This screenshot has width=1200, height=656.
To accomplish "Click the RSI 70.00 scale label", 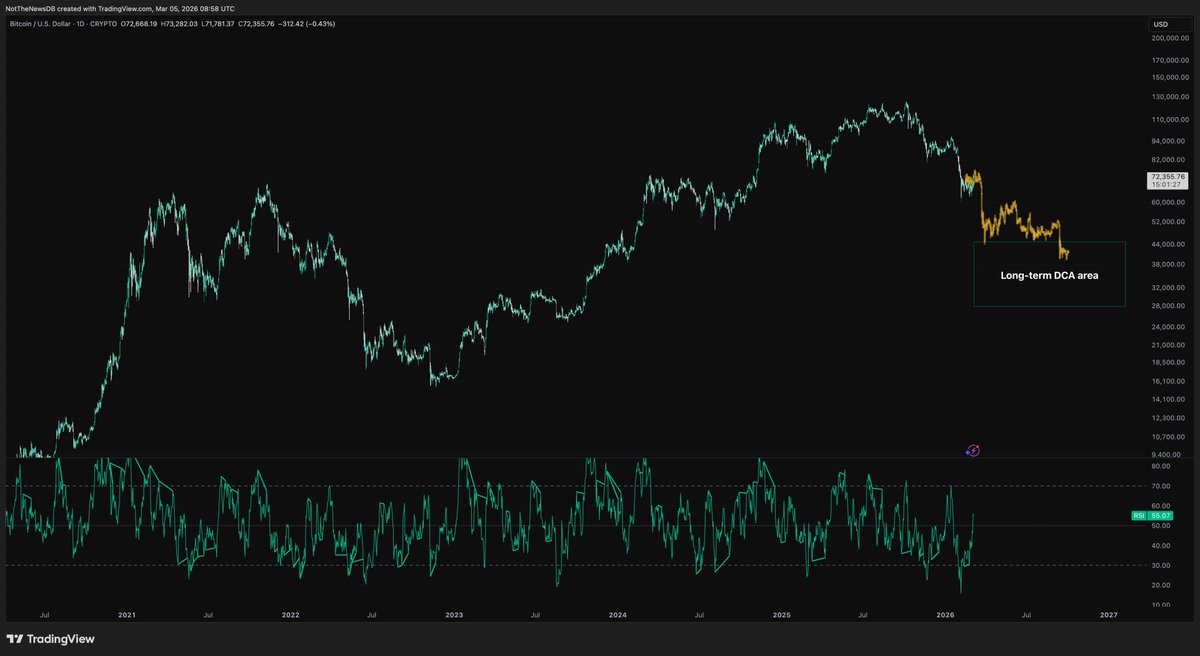I will [x=1161, y=486].
